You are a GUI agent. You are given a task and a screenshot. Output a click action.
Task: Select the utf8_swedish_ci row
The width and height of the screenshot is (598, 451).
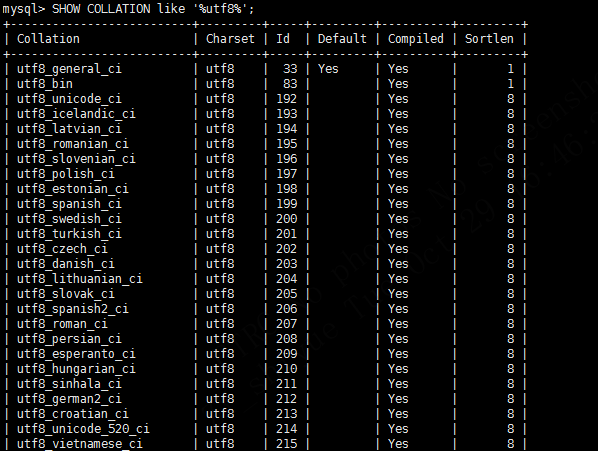(265, 219)
